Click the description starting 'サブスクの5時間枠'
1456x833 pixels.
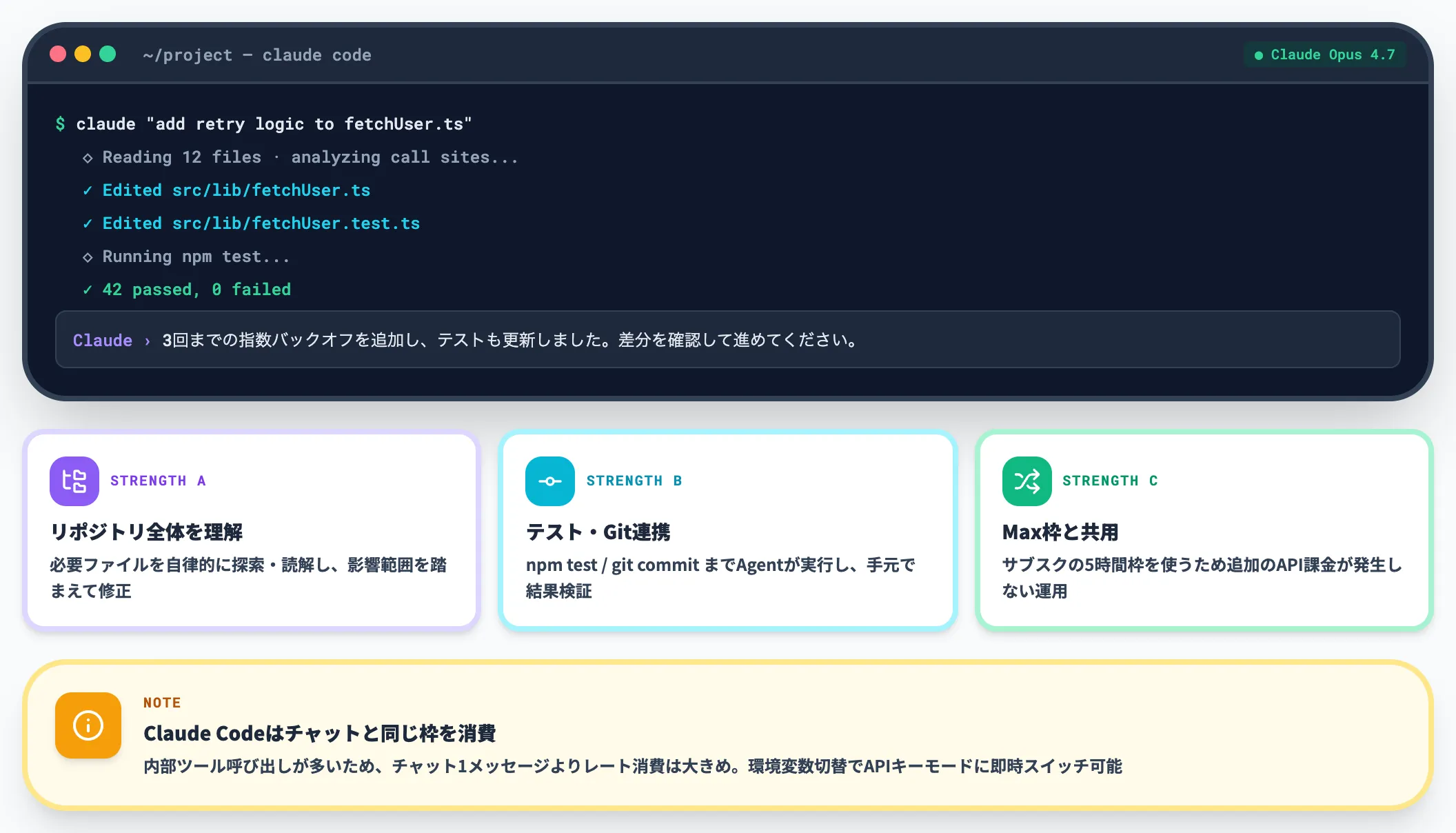click(x=1202, y=578)
